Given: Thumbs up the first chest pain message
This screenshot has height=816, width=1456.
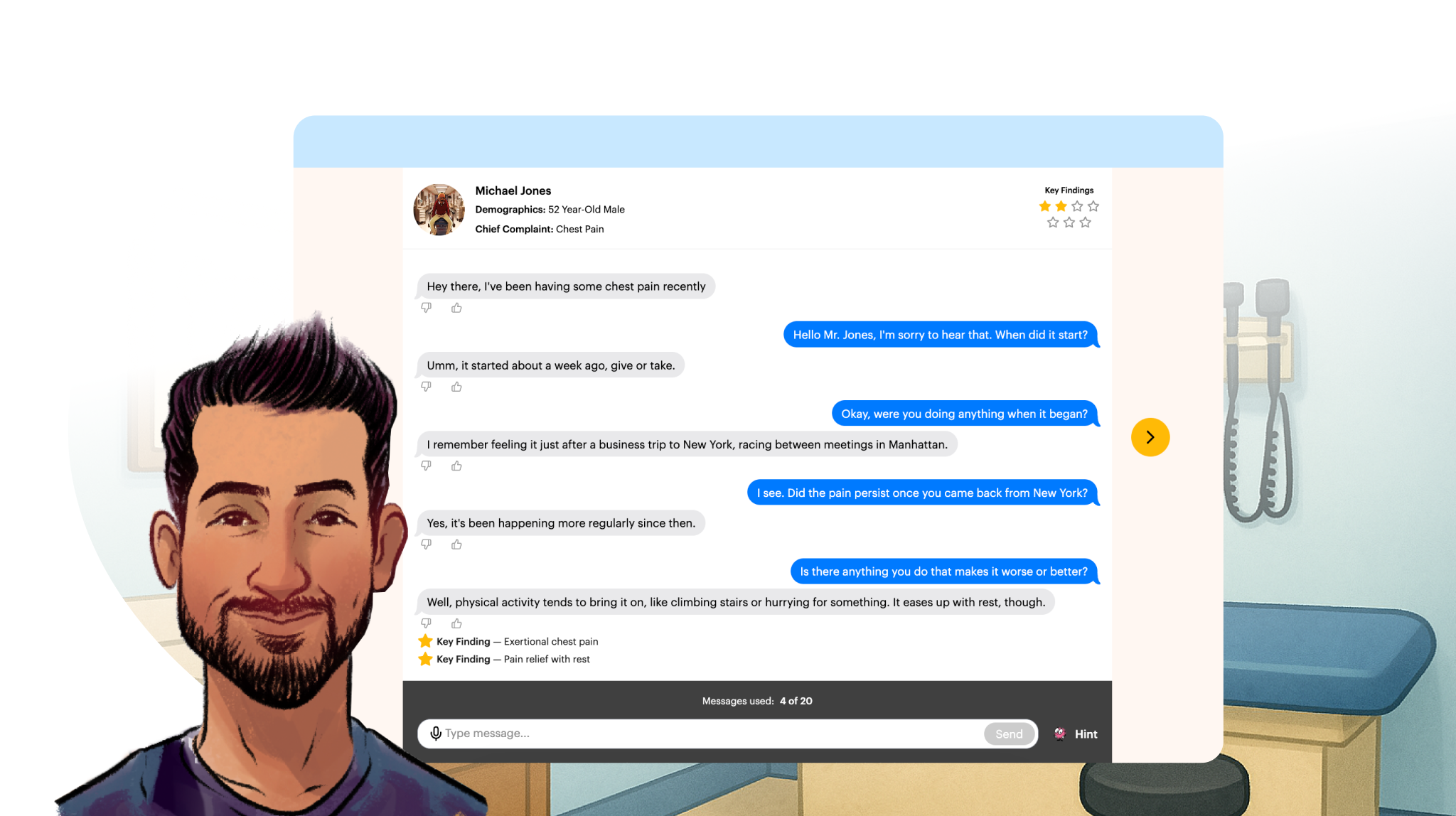Looking at the screenshot, I should point(456,308).
